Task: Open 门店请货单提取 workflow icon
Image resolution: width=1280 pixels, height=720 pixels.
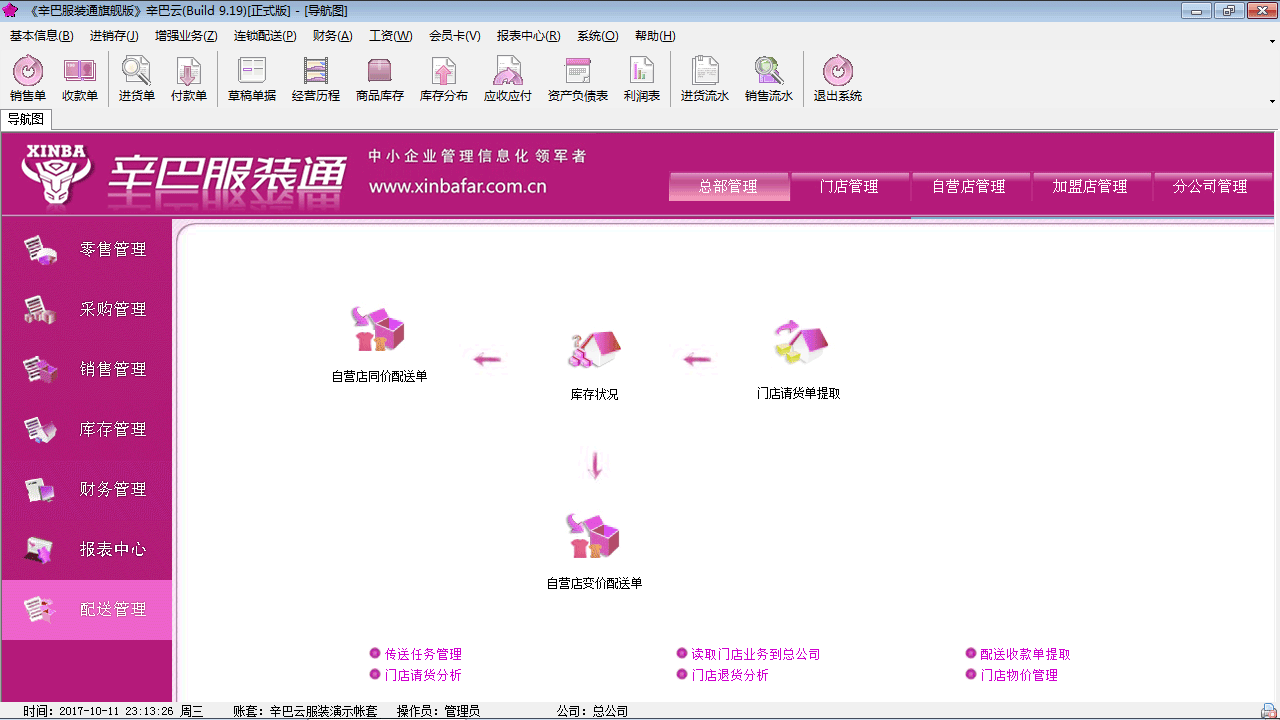Action: [x=799, y=360]
